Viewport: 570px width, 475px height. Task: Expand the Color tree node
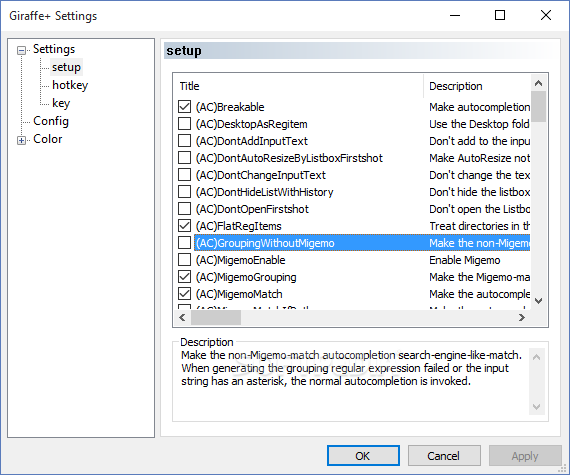coord(21,140)
